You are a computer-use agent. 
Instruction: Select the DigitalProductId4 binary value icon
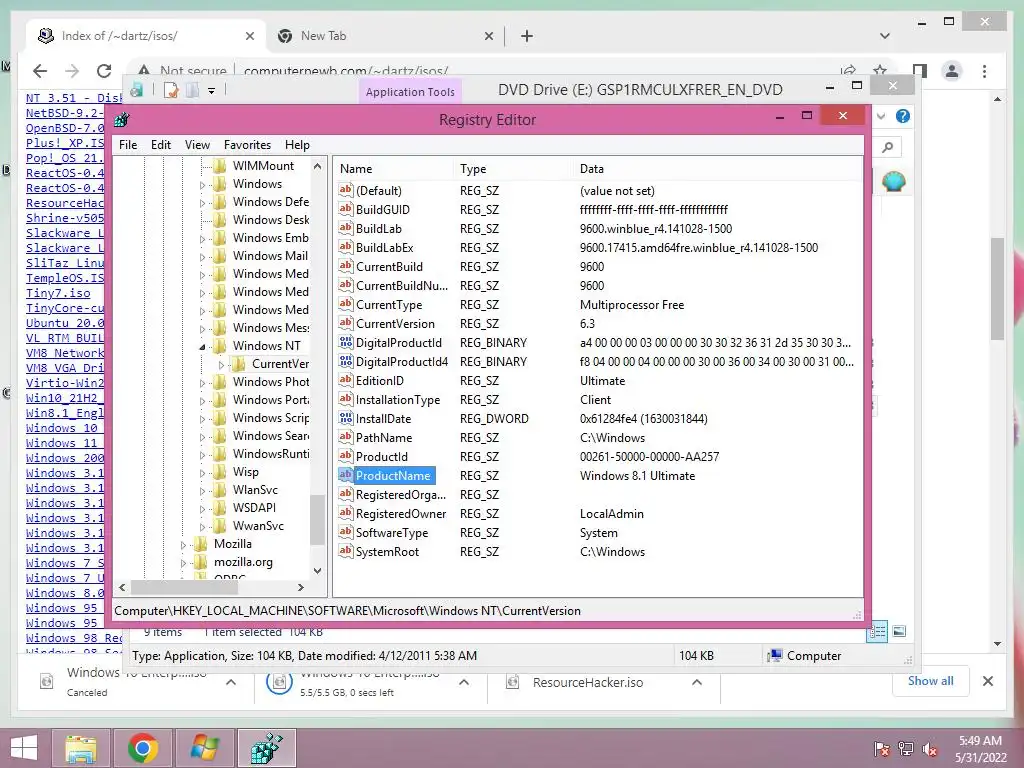345,361
